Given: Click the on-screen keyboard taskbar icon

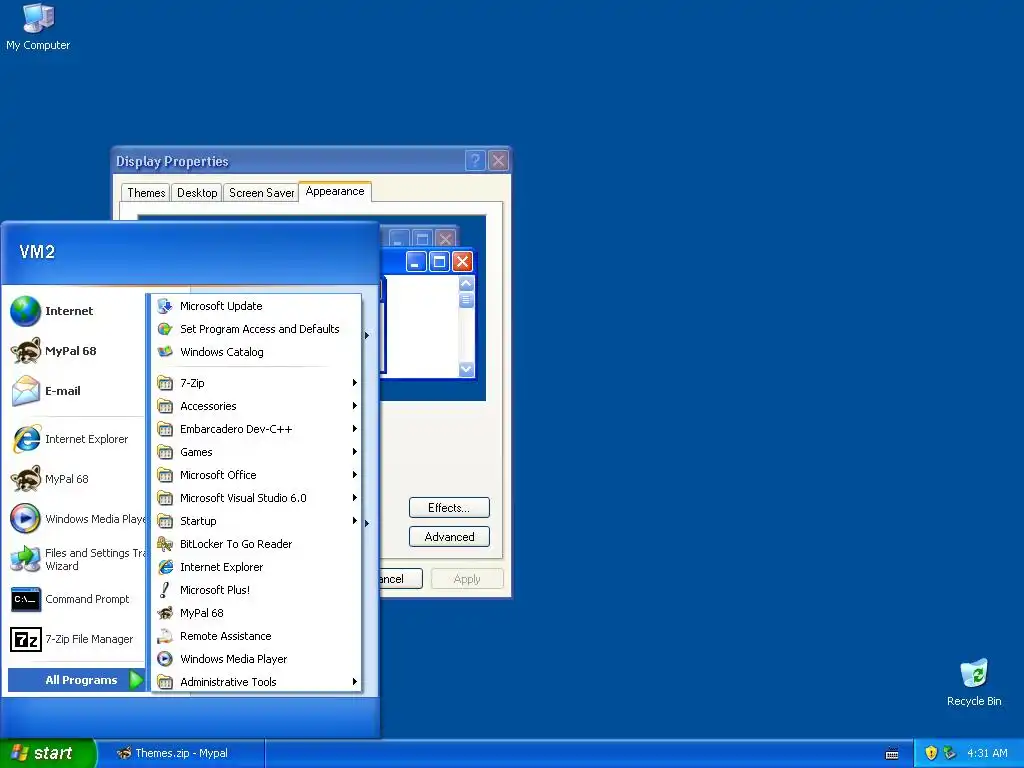Looking at the screenshot, I should (x=891, y=754).
